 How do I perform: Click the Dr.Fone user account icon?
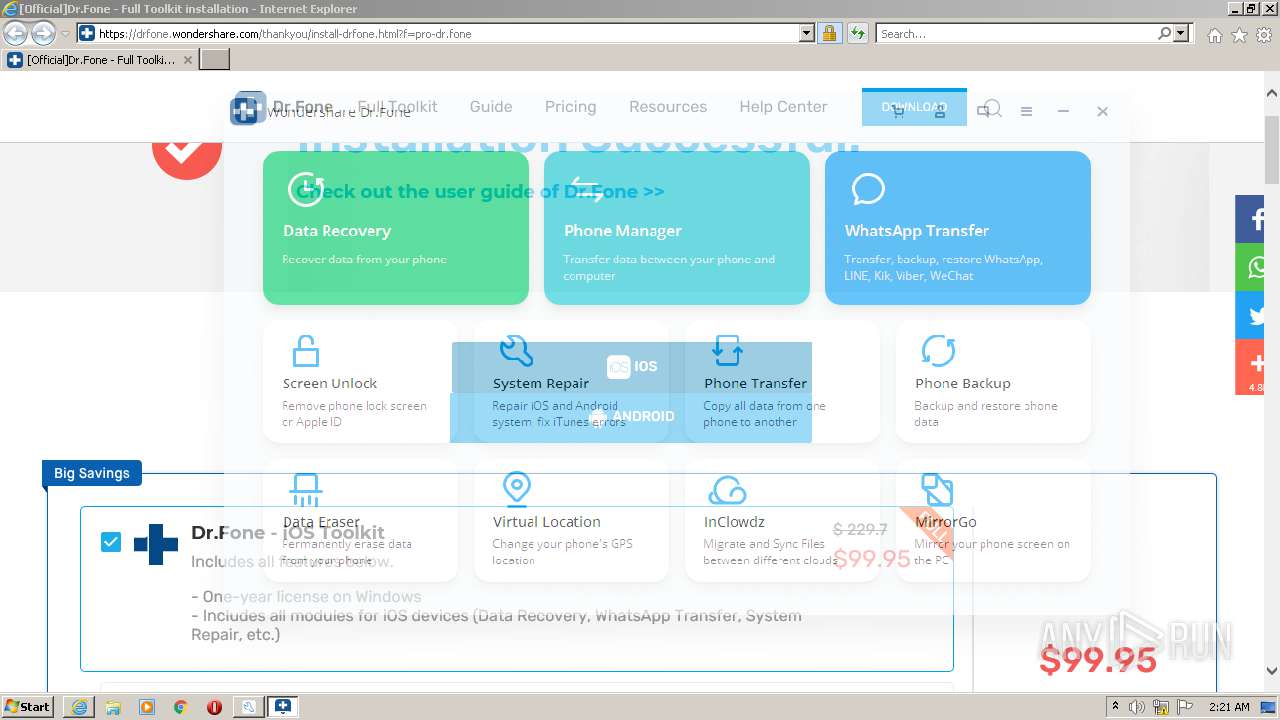tap(940, 111)
